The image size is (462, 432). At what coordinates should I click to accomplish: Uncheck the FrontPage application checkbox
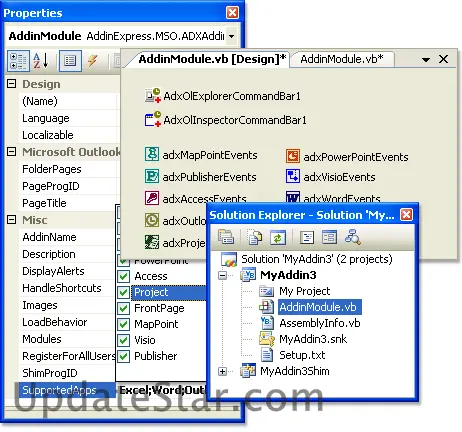[x=124, y=308]
